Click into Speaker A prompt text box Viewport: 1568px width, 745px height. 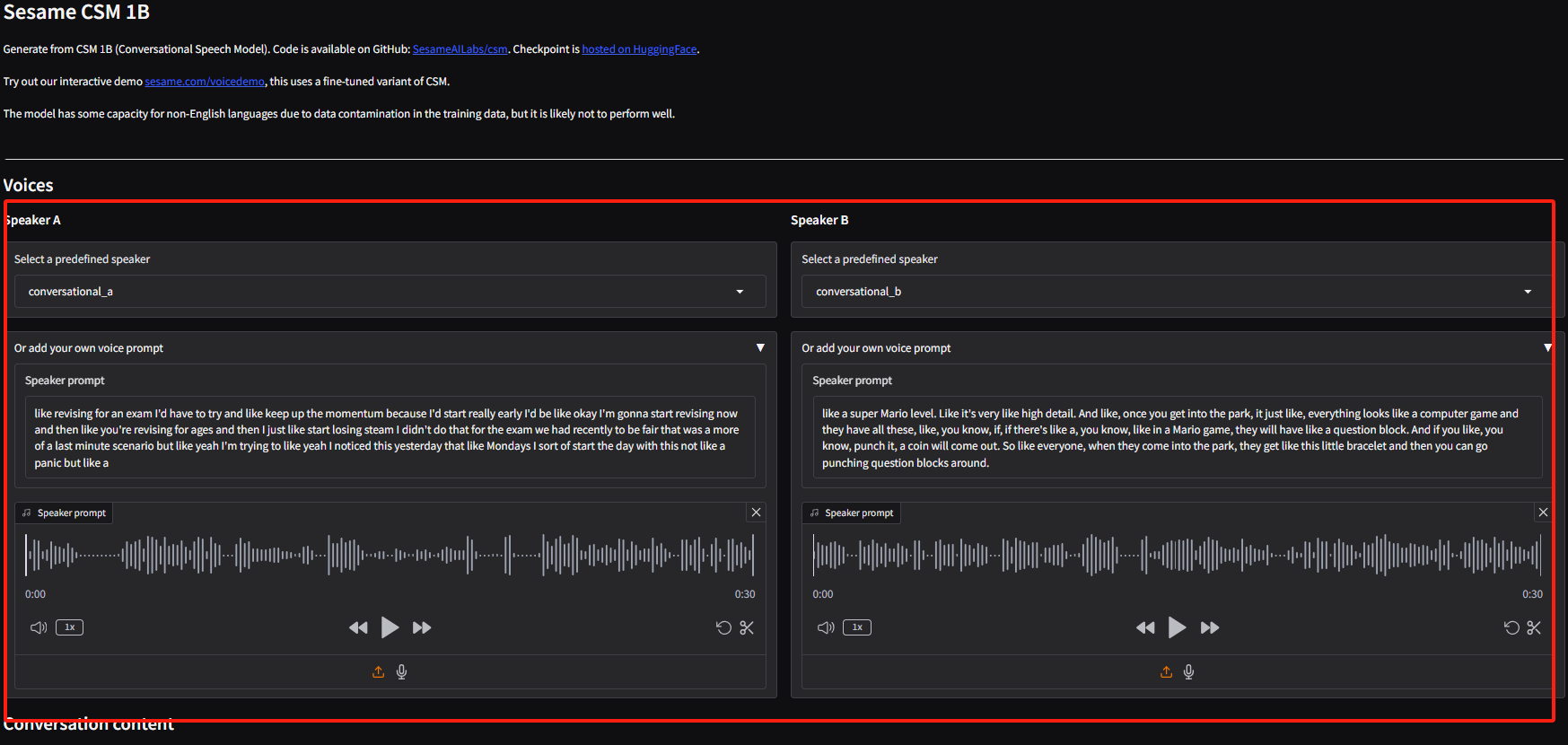tap(390, 438)
